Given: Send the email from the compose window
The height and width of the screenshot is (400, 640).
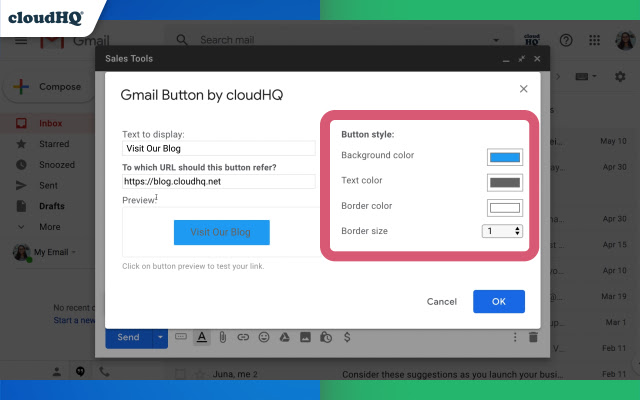Looking at the screenshot, I should pyautogui.click(x=129, y=337).
